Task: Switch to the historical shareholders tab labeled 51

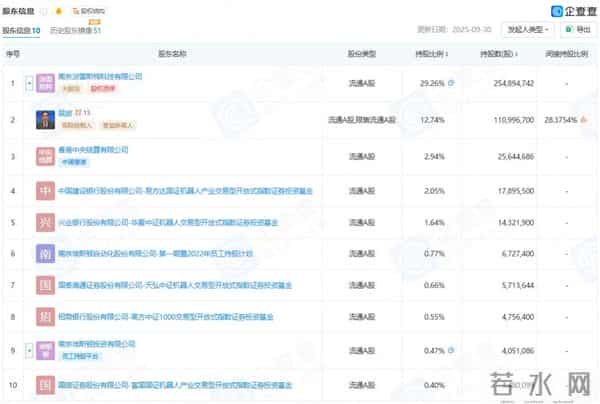Action: (x=75, y=30)
